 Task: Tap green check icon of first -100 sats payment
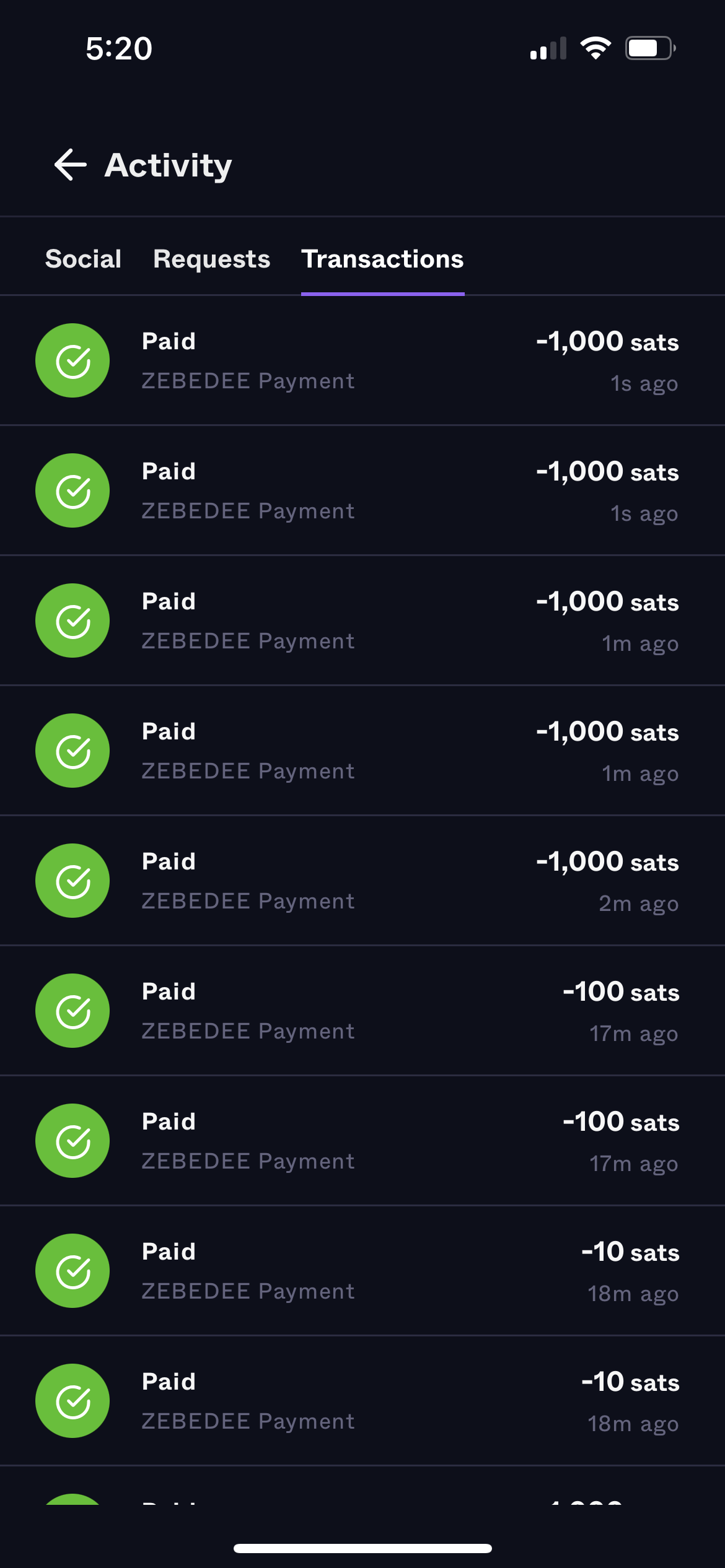click(72, 1011)
